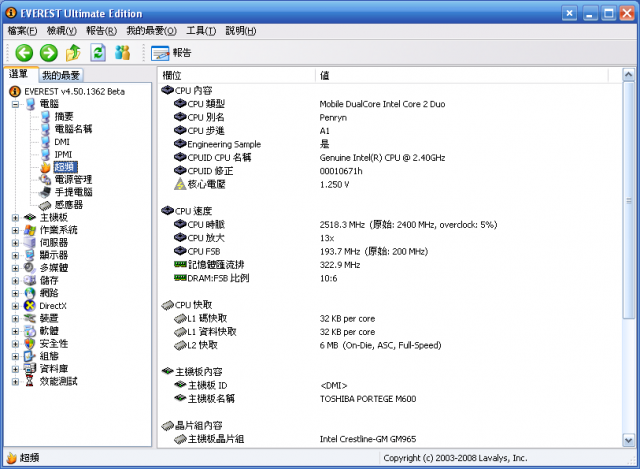This screenshot has width=640, height=469.
Task: Collapse the 電腦 tree node
Action: pos(15,104)
